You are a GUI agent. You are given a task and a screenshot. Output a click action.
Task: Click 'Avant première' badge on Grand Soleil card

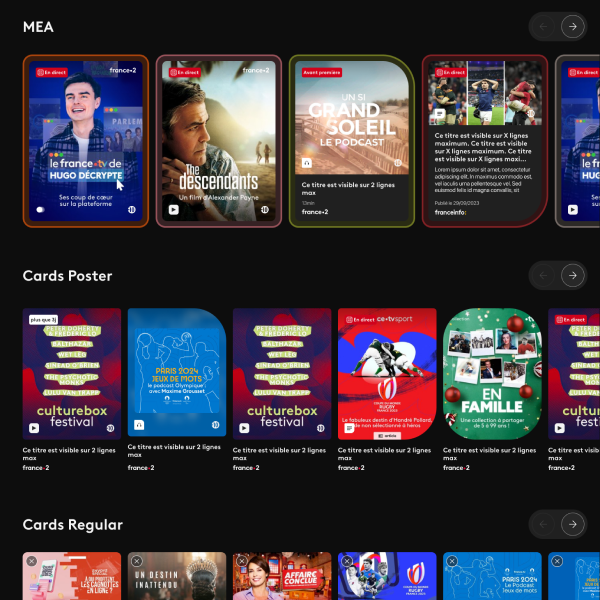pos(322,72)
